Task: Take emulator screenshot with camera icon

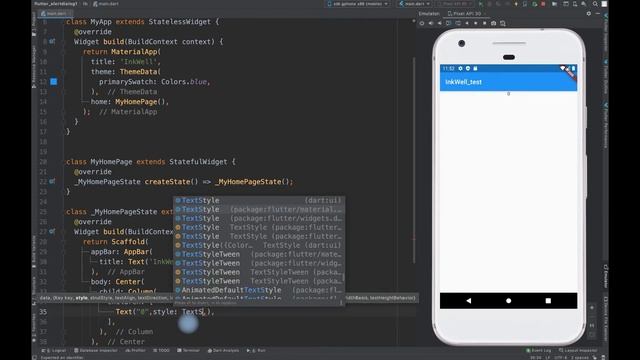Action: 493,23
